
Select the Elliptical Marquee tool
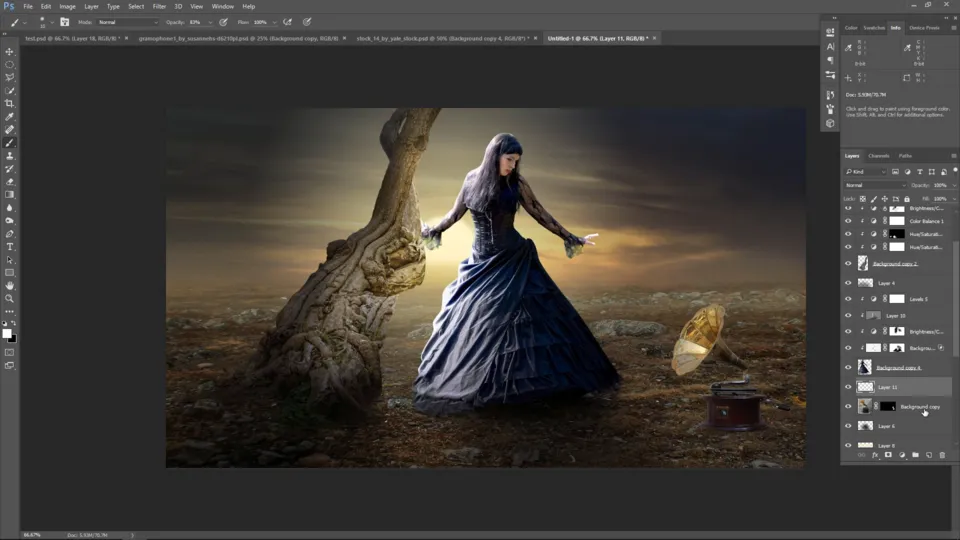9,64
